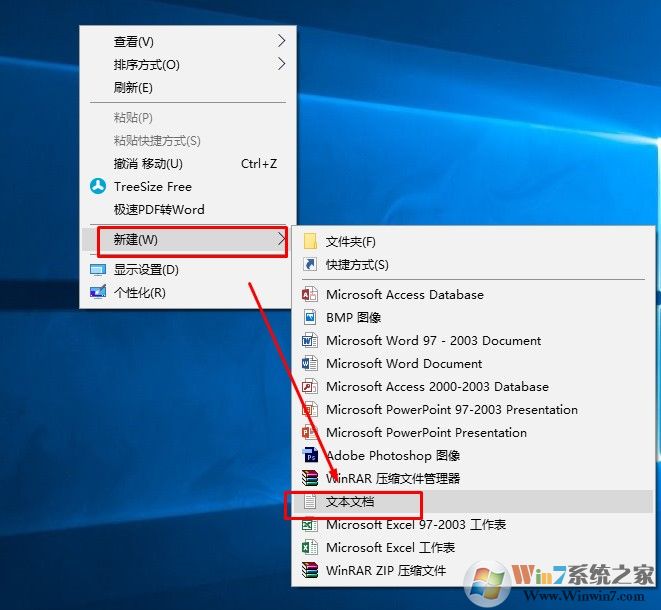
Task: Expand the 排序方式(O) submenu arrow
Action: click(x=282, y=64)
